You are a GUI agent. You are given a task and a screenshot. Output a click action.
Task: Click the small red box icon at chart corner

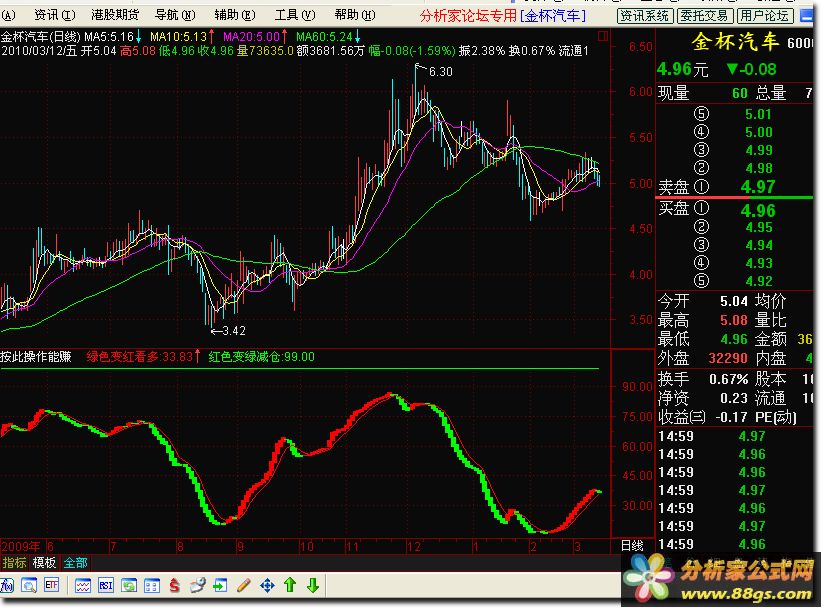[603, 36]
